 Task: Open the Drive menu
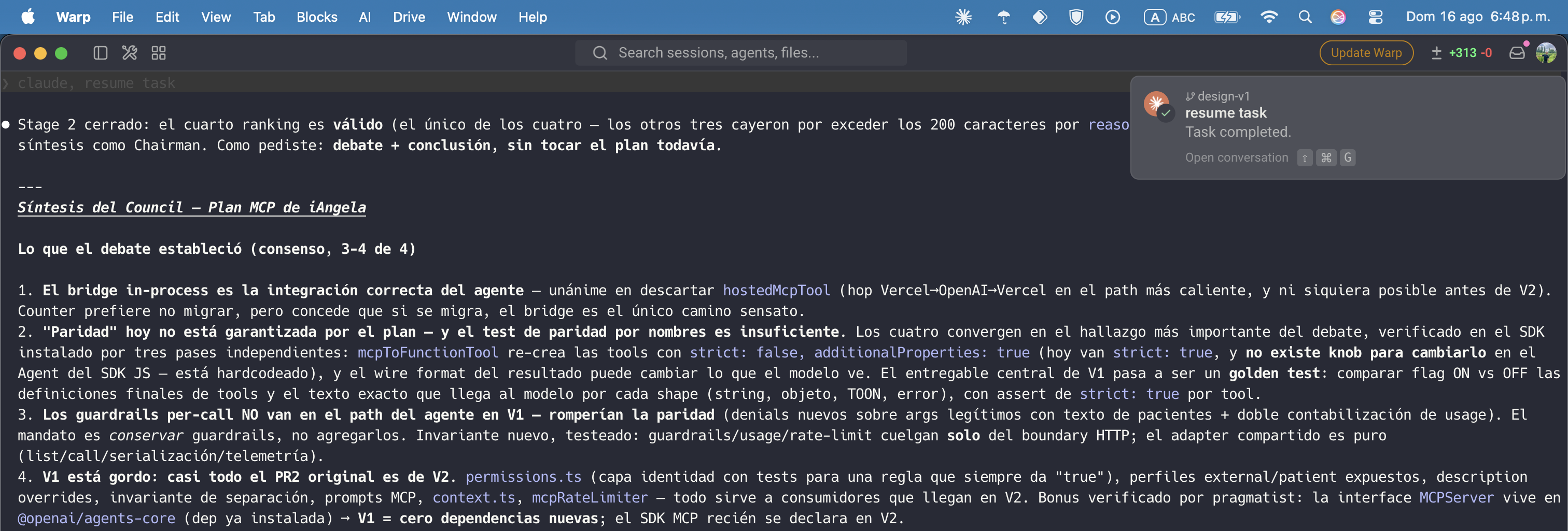tap(409, 17)
